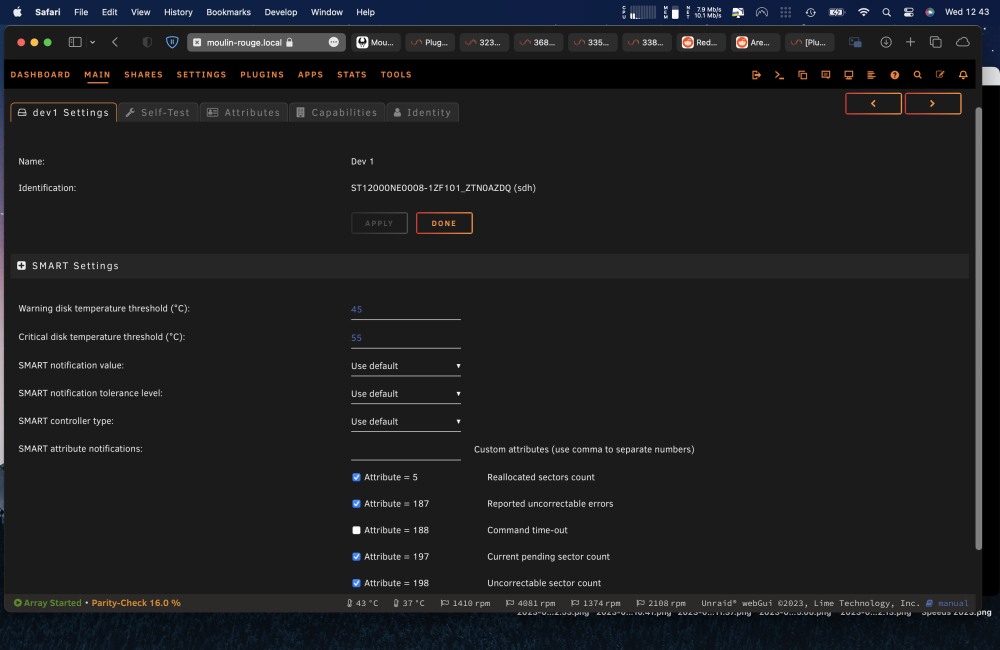The width and height of the screenshot is (1000, 650).
Task: Click the privacy shield icon in Safari
Action: click(147, 42)
